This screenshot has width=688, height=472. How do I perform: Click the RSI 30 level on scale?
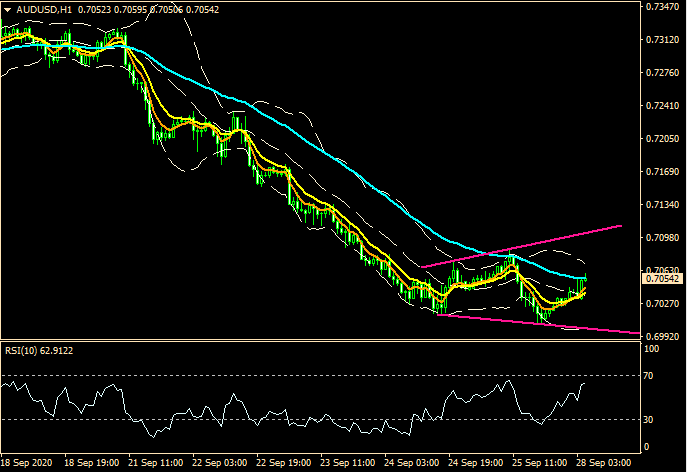650,419
